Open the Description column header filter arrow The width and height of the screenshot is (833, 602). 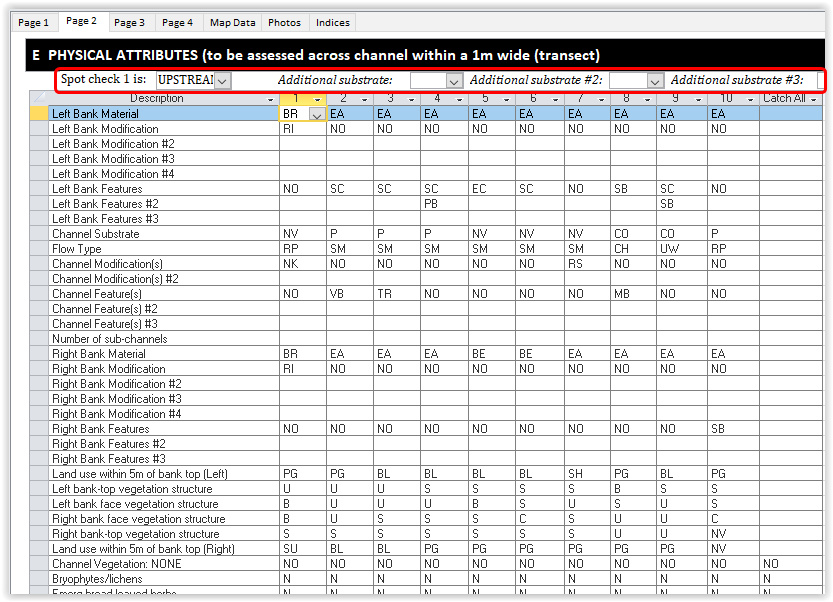270,99
